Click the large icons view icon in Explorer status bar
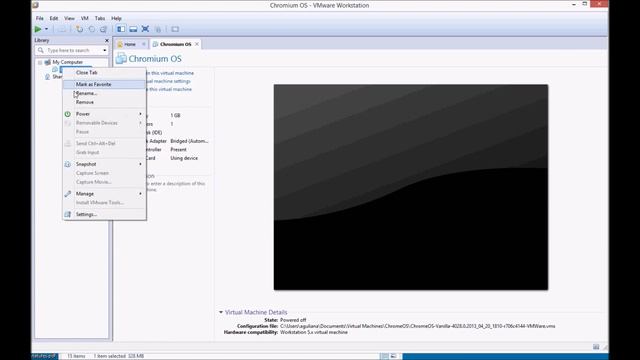The width and height of the screenshot is (640, 360). (393, 356)
